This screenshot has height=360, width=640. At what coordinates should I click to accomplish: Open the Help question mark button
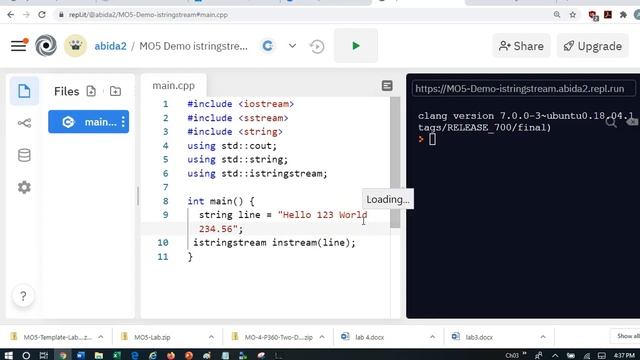[23, 296]
